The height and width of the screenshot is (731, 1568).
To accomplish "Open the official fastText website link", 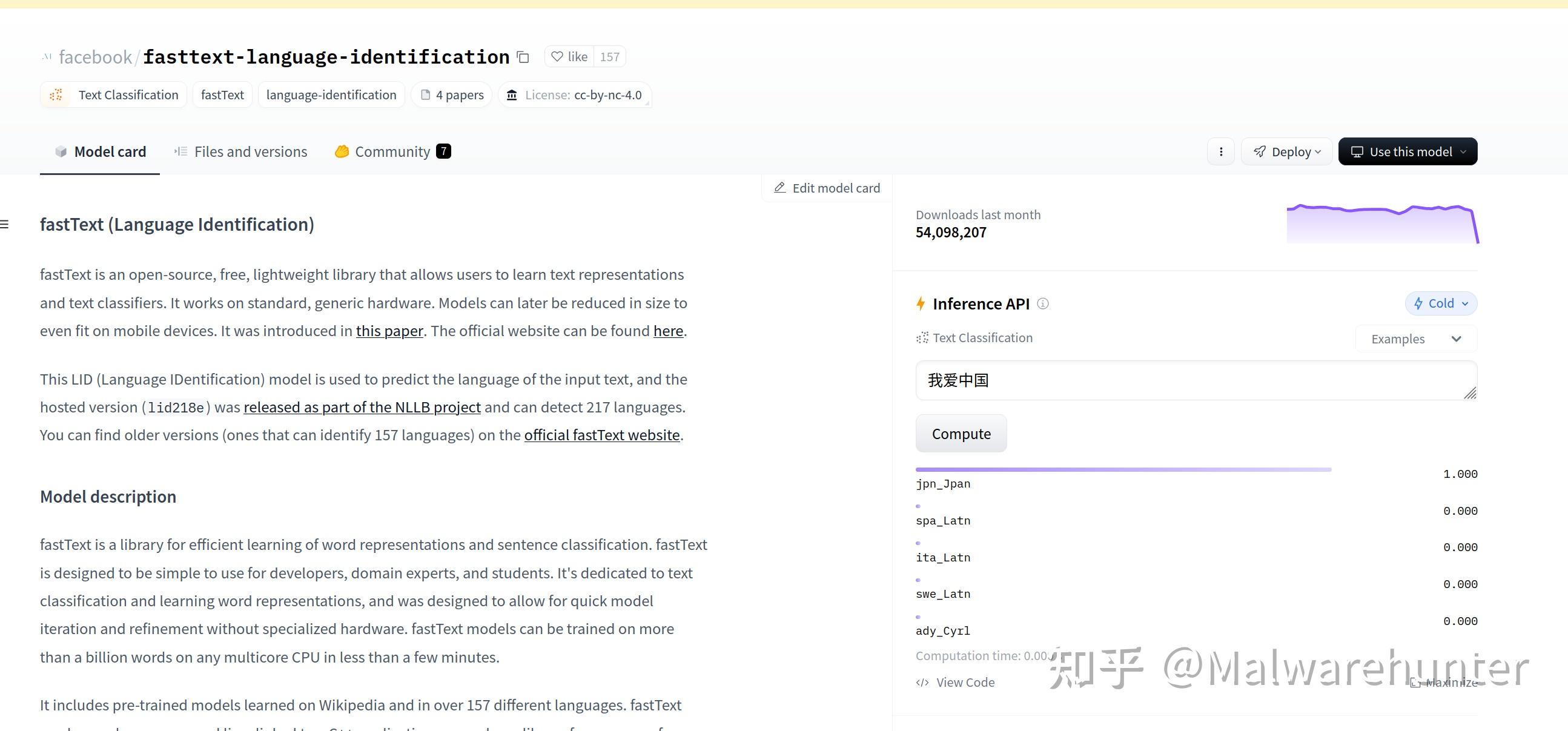I will pos(601,435).
